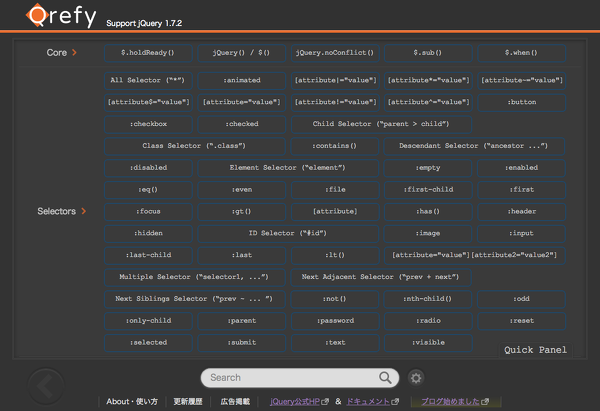Viewport: 600px width, 411px height.
Task: Click the search magnifier icon
Action: click(385, 378)
